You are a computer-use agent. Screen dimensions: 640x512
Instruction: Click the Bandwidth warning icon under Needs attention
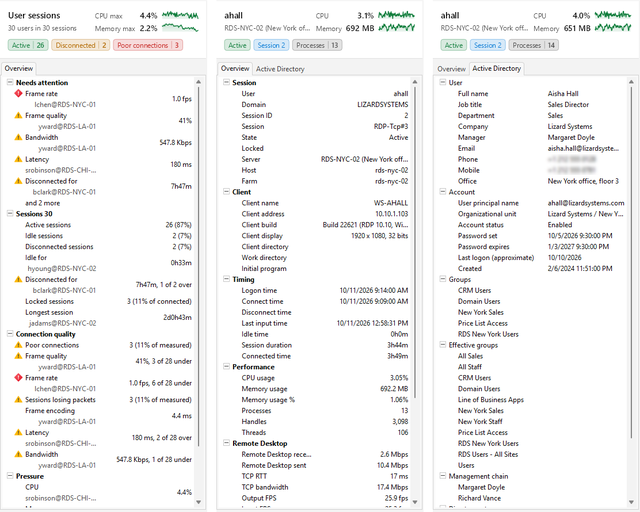[18, 137]
